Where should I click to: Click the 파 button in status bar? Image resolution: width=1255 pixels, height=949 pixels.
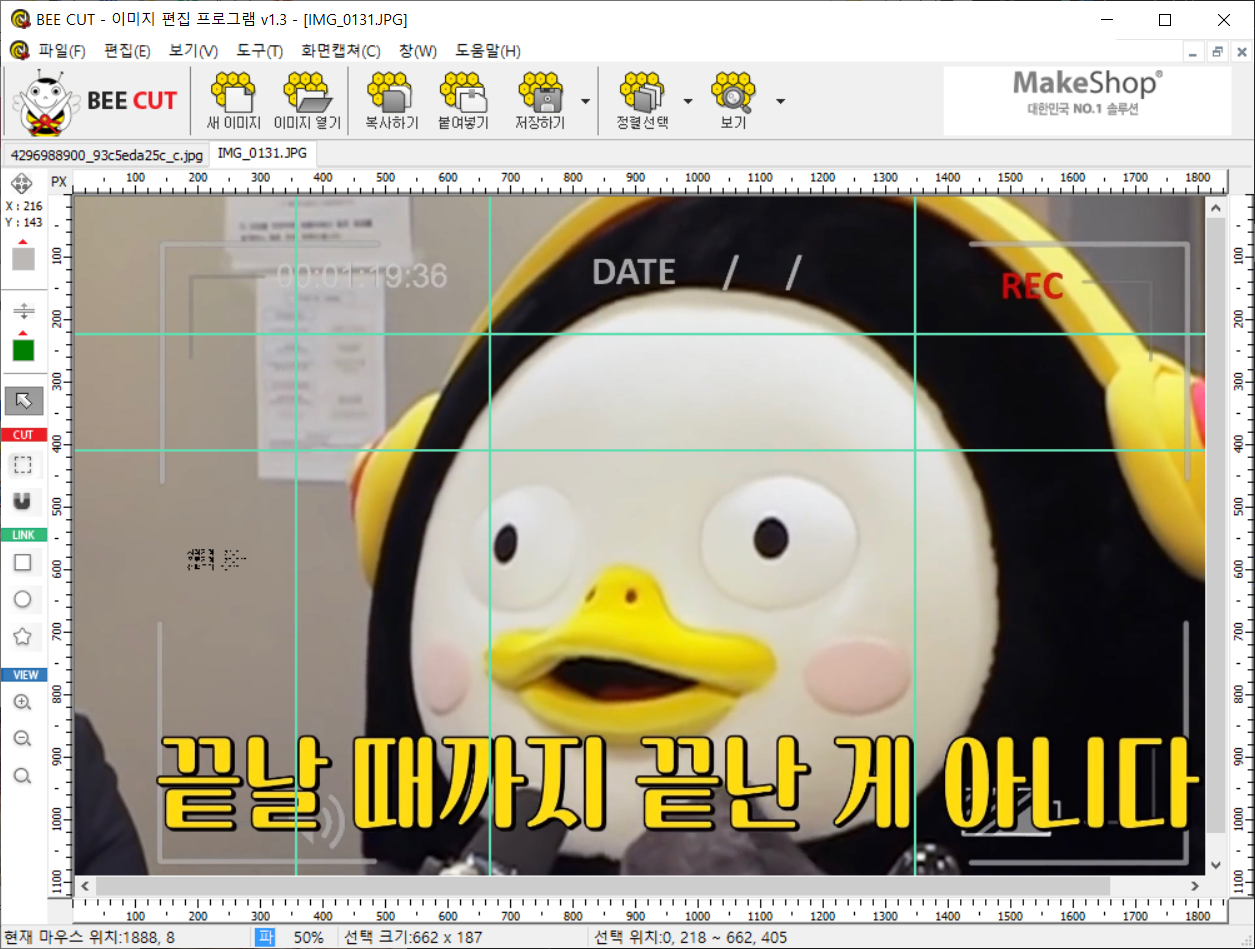coord(265,937)
